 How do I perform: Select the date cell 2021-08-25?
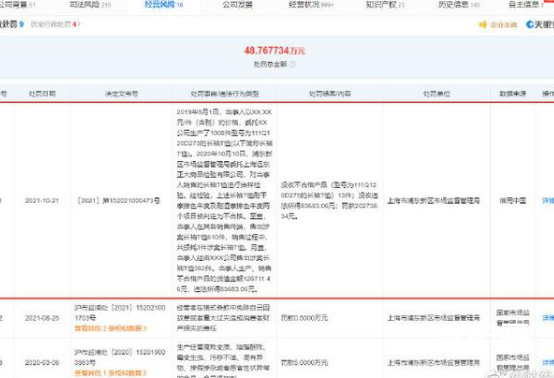click(42, 318)
